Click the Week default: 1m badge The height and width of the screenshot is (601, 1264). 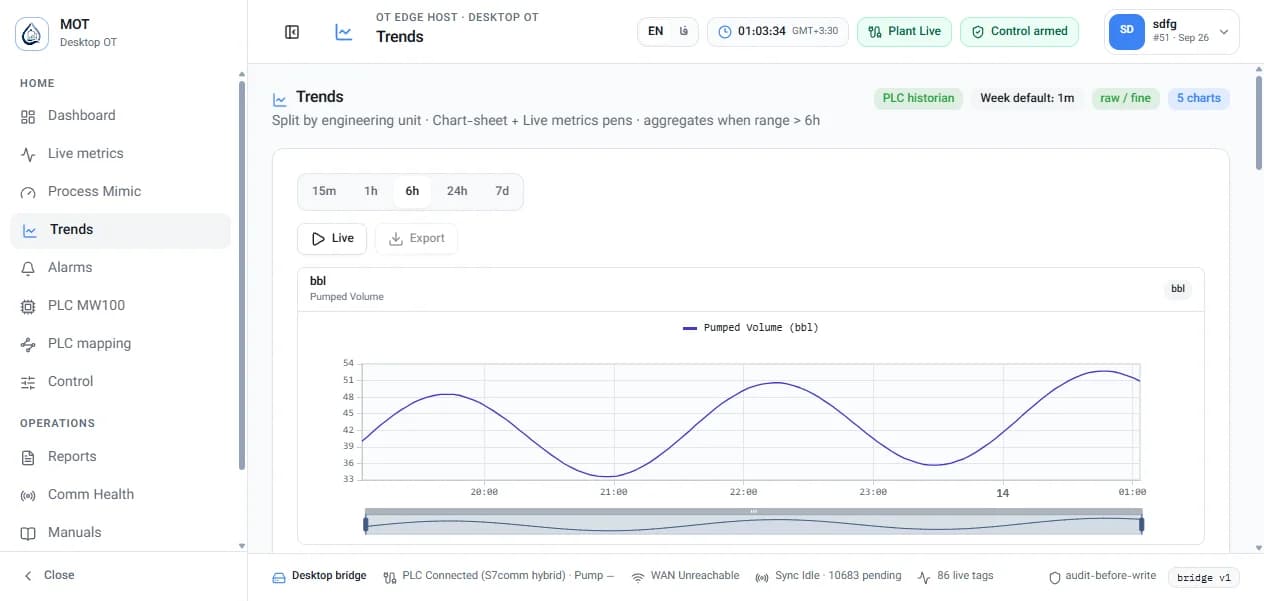click(1027, 98)
